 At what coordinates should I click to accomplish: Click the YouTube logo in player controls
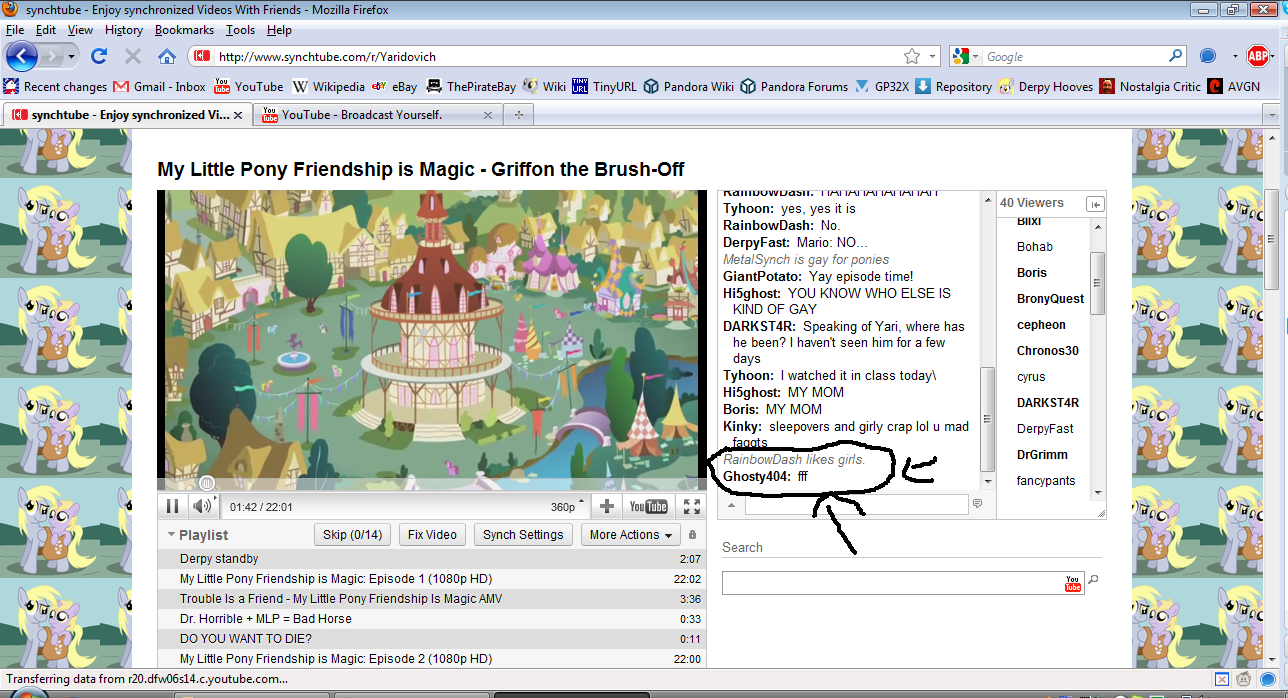(648, 506)
